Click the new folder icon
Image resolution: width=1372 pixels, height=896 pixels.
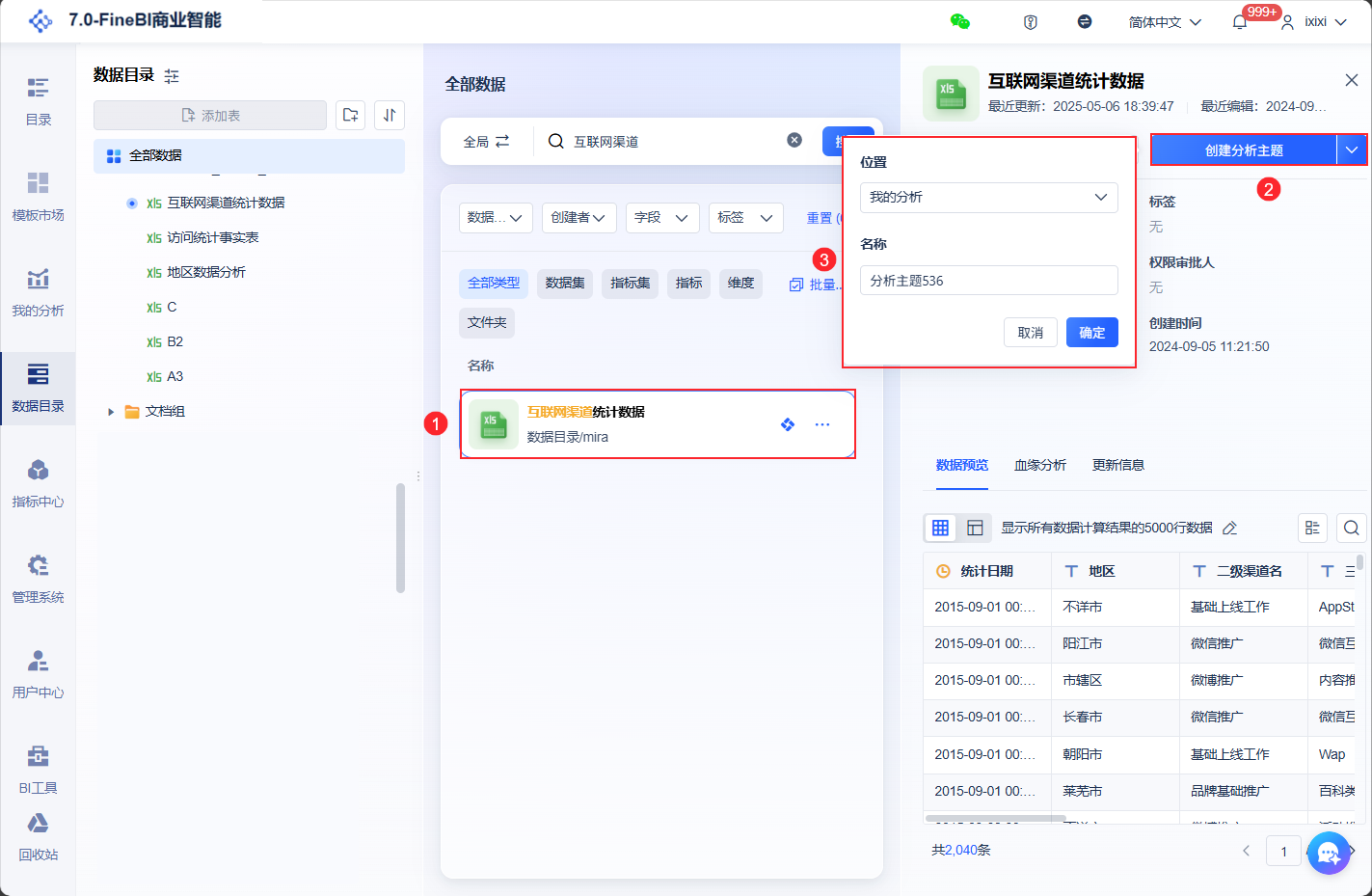[351, 115]
